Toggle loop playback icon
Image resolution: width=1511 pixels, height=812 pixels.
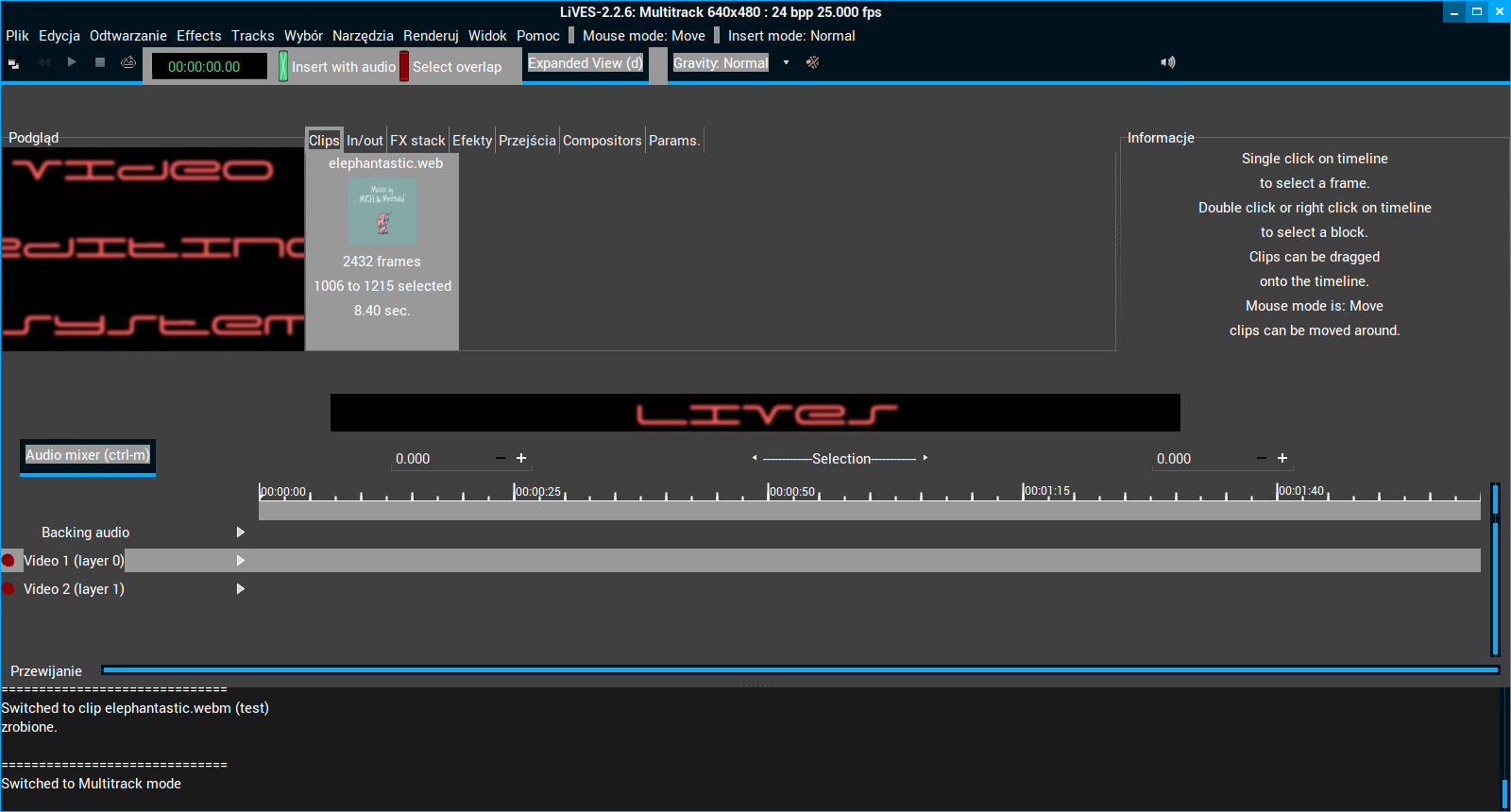(128, 62)
